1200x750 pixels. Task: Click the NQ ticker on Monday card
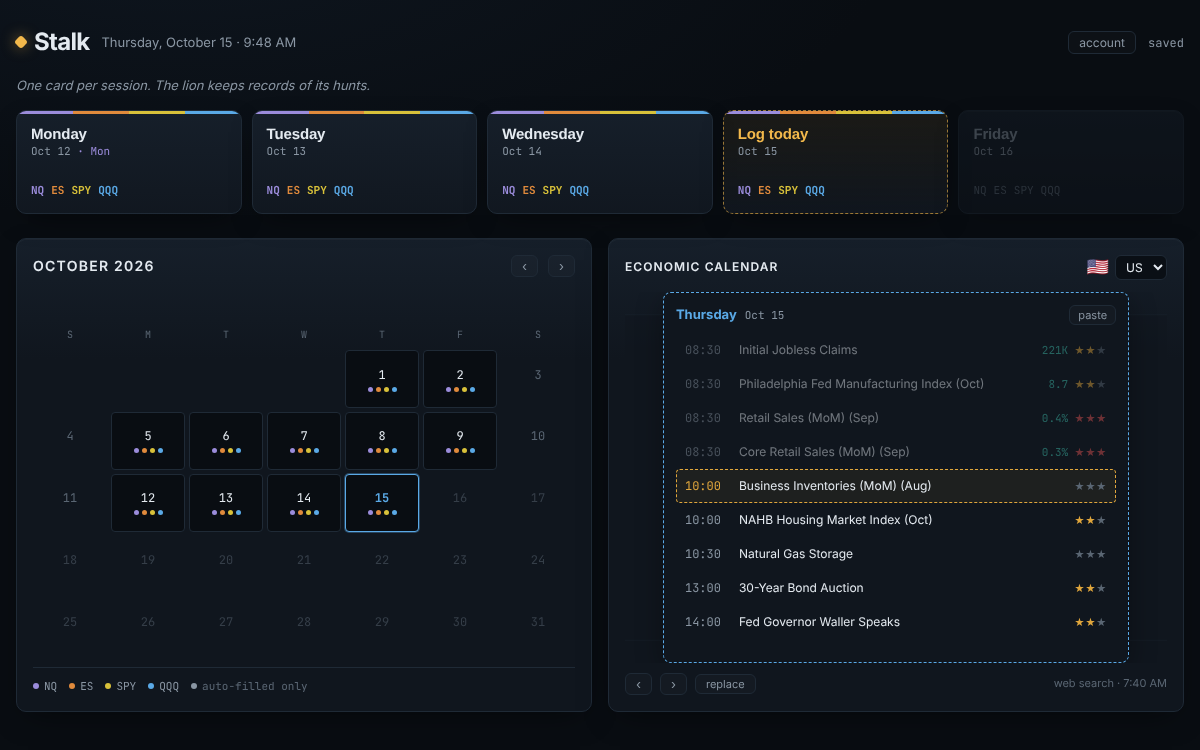pyautogui.click(x=38, y=190)
